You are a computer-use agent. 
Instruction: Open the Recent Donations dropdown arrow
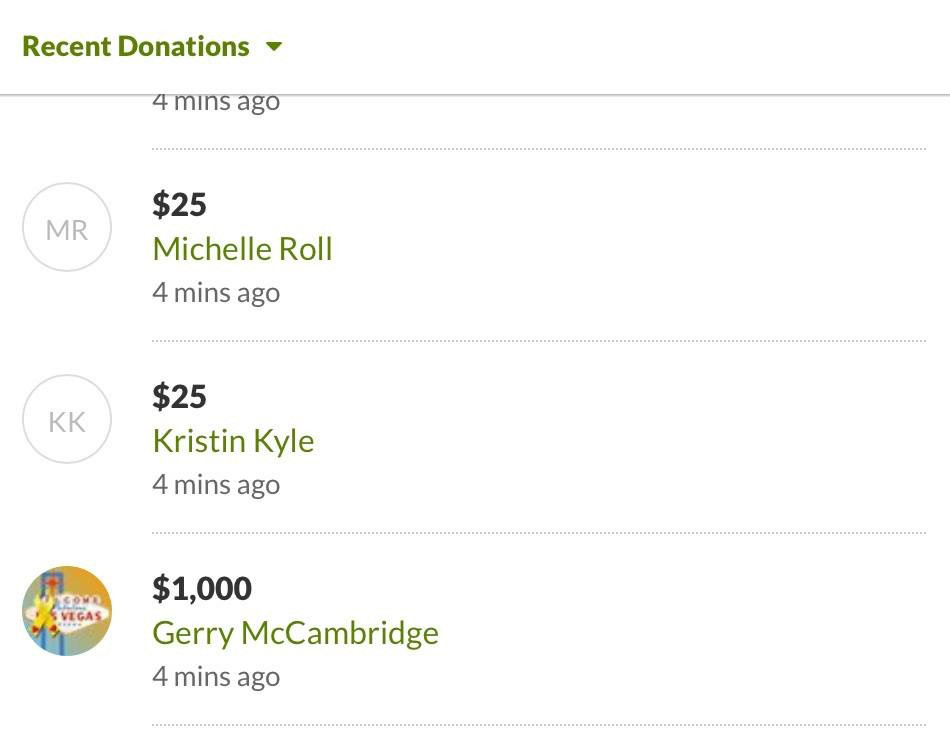[274, 47]
